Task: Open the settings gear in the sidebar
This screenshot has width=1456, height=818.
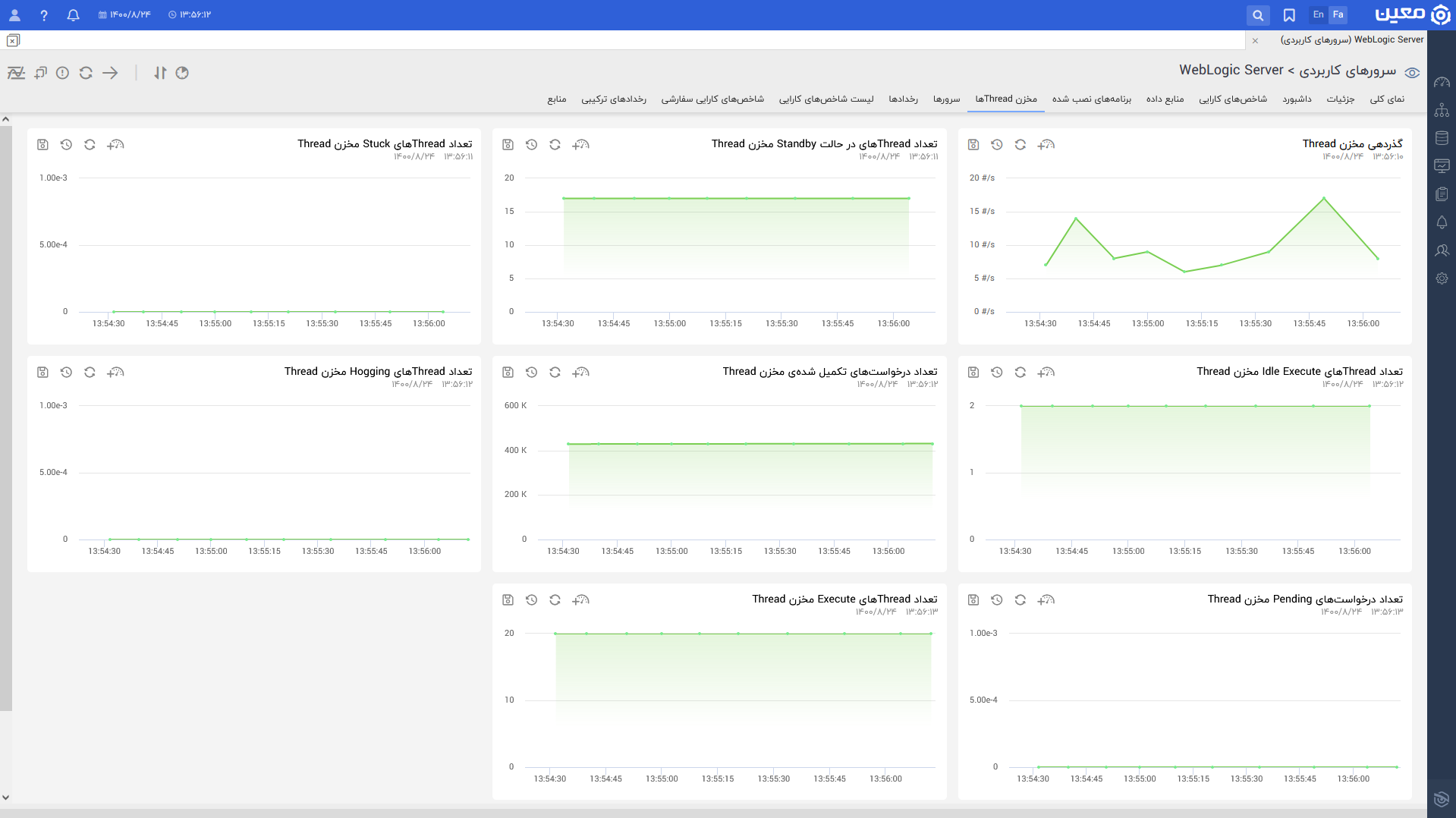Action: [1442, 278]
